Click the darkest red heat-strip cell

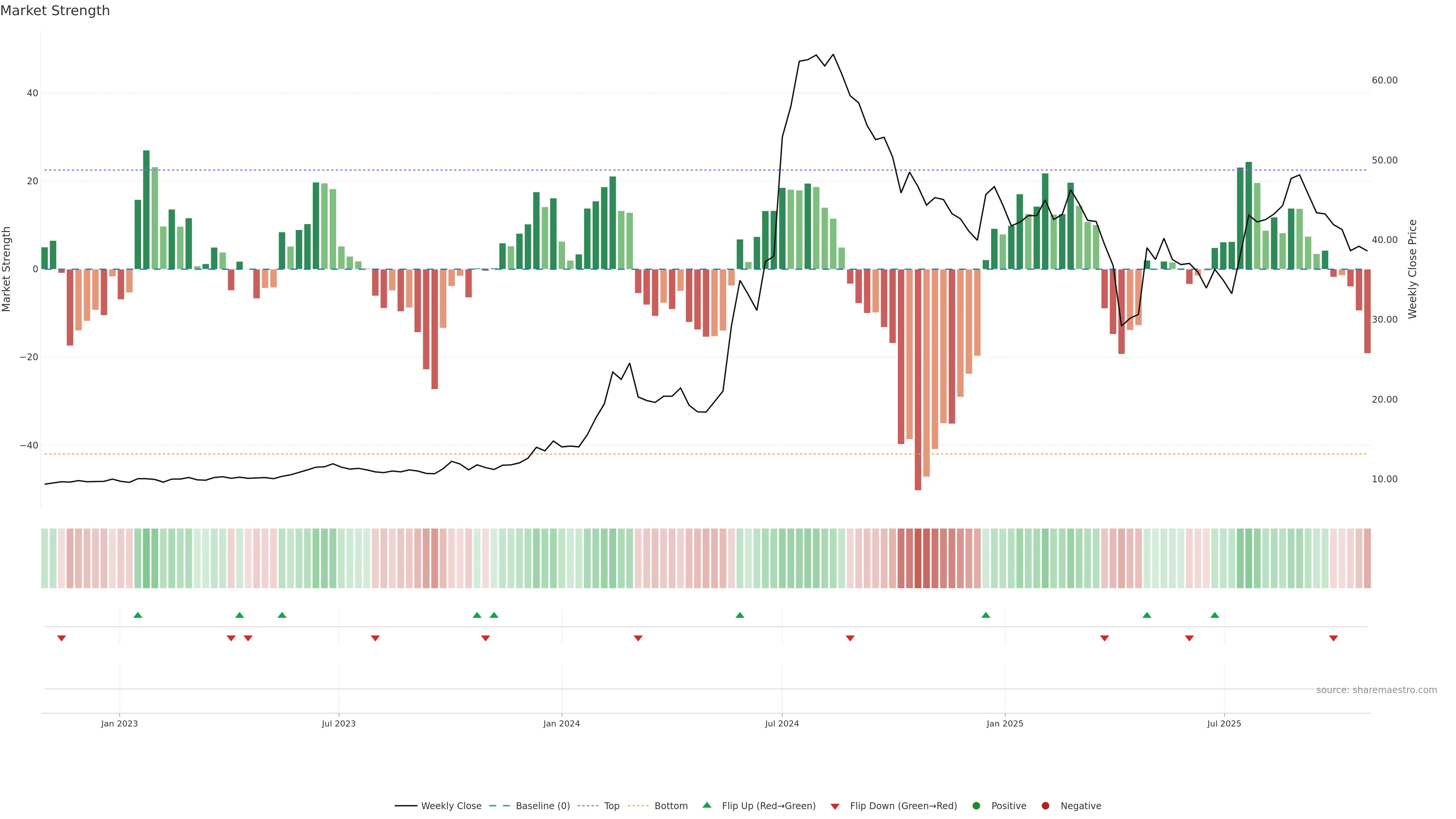tap(918, 558)
